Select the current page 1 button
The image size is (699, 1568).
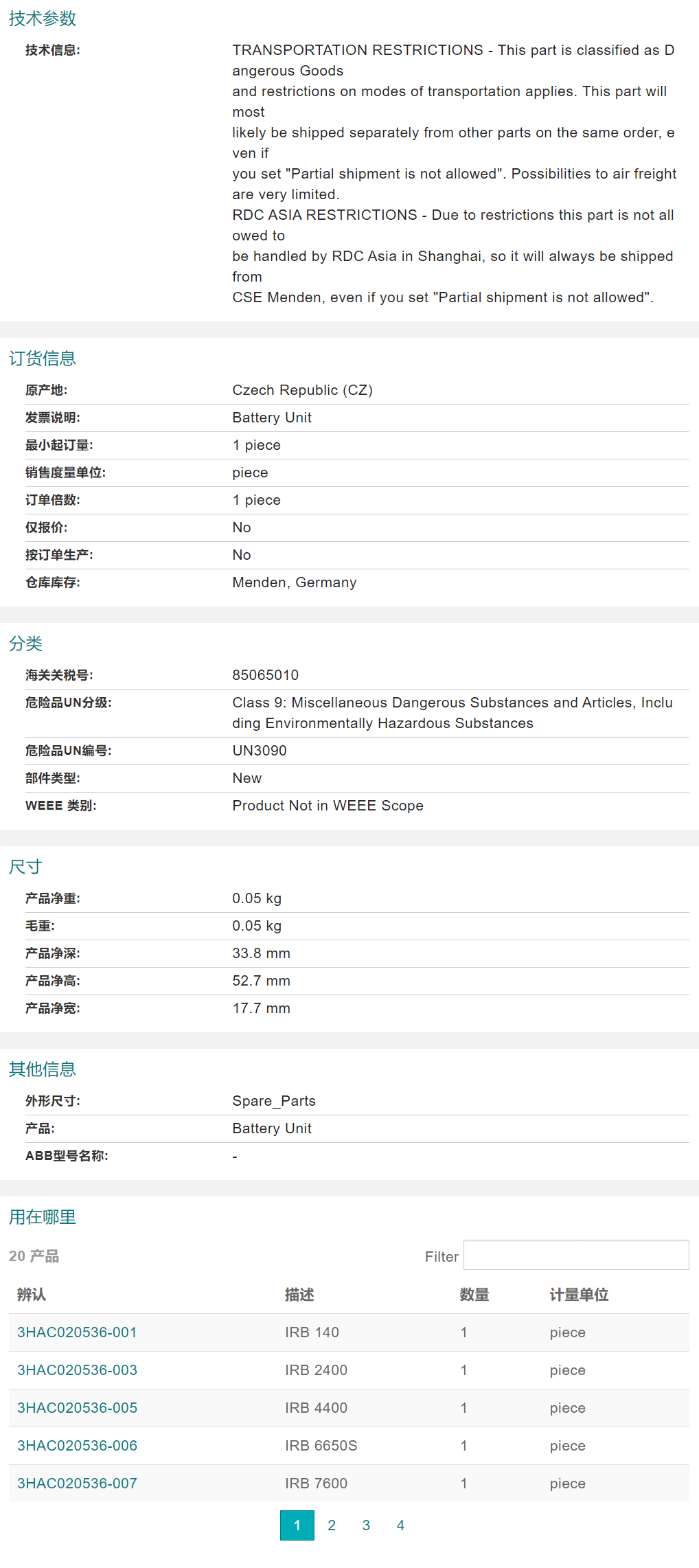pyautogui.click(x=297, y=1525)
